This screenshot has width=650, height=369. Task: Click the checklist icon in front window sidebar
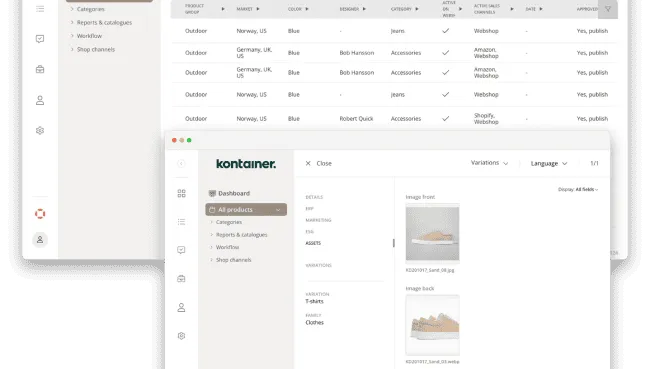pyautogui.click(x=181, y=250)
